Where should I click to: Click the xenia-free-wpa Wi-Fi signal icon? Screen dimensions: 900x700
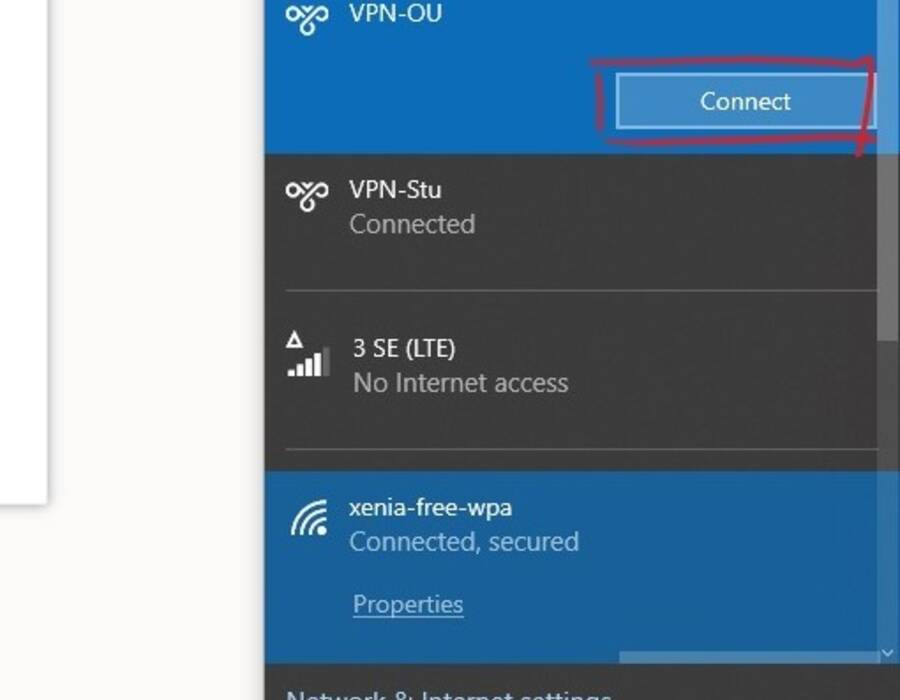[309, 518]
